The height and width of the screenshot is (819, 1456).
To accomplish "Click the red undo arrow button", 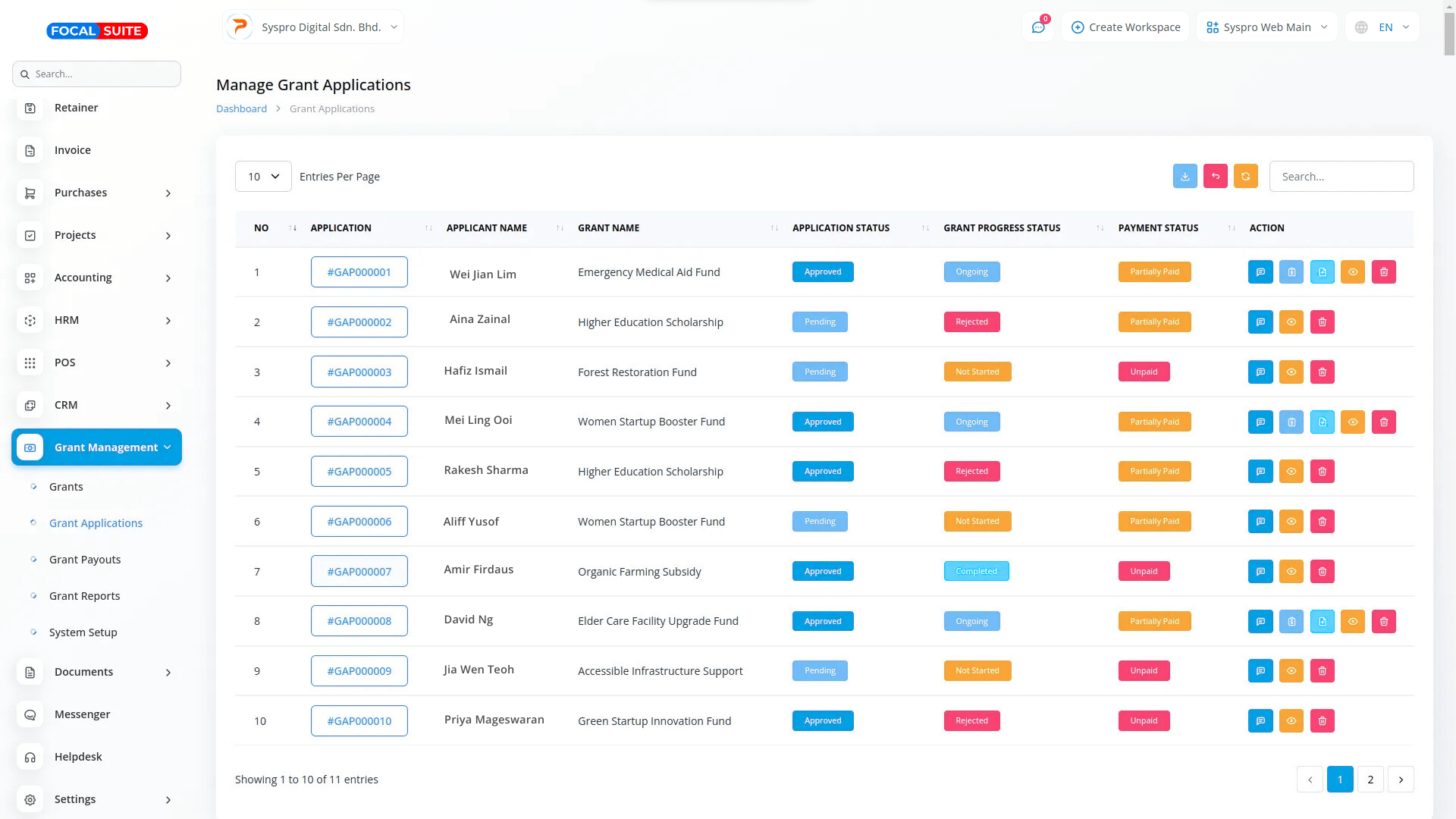I will point(1215,176).
